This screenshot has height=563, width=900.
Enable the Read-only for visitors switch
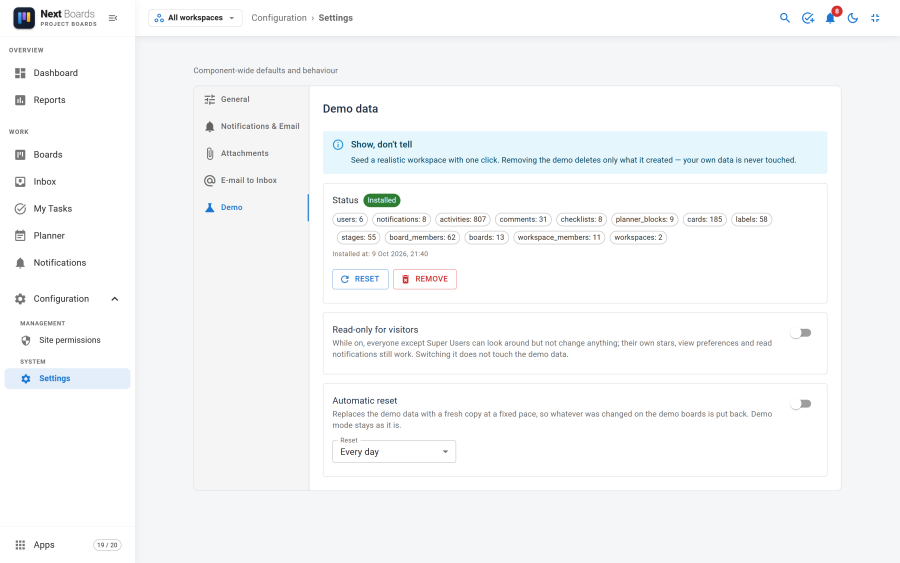(x=801, y=333)
